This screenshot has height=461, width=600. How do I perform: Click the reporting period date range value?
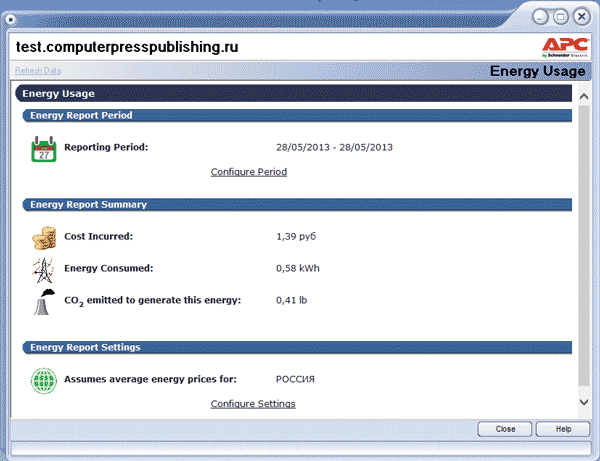334,148
